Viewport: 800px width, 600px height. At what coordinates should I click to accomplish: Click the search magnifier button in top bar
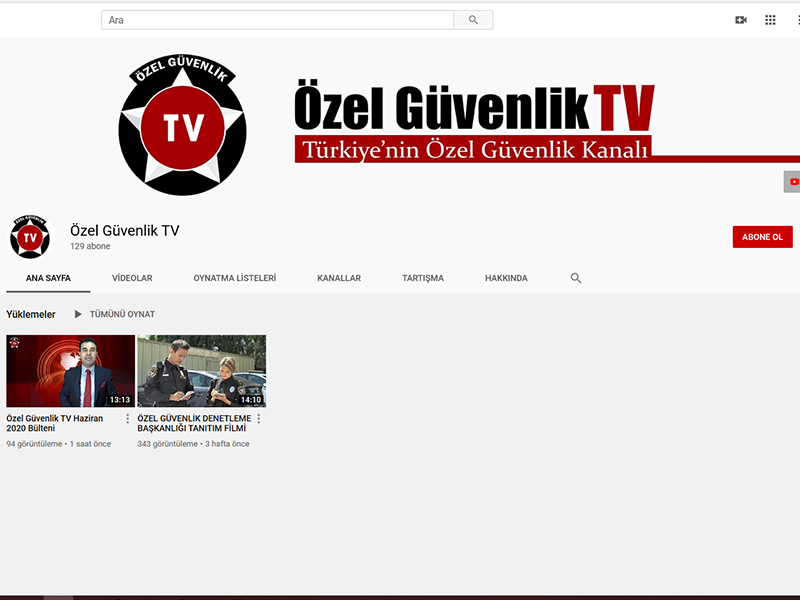[473, 20]
